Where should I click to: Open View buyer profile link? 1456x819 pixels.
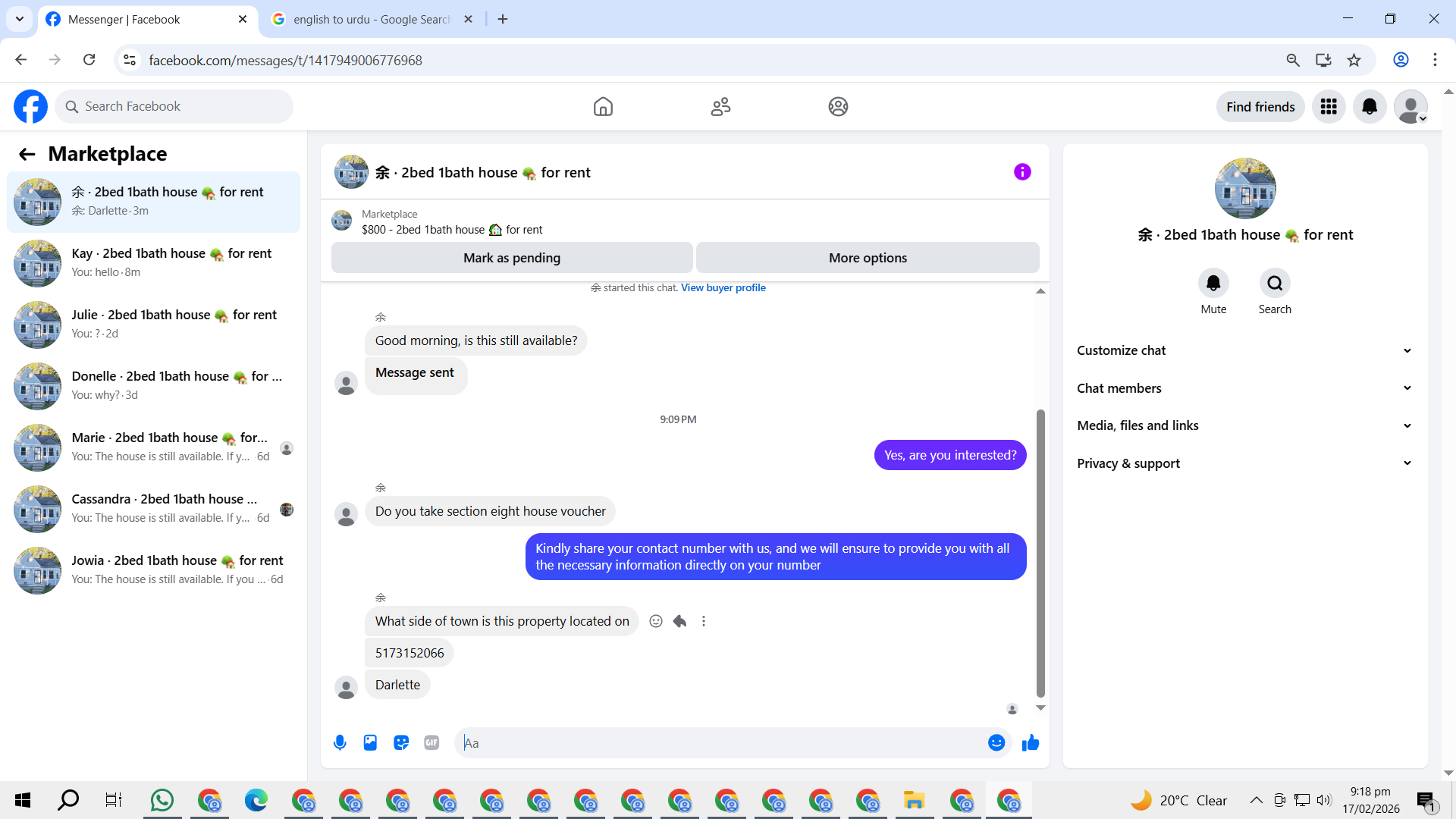[x=723, y=288]
